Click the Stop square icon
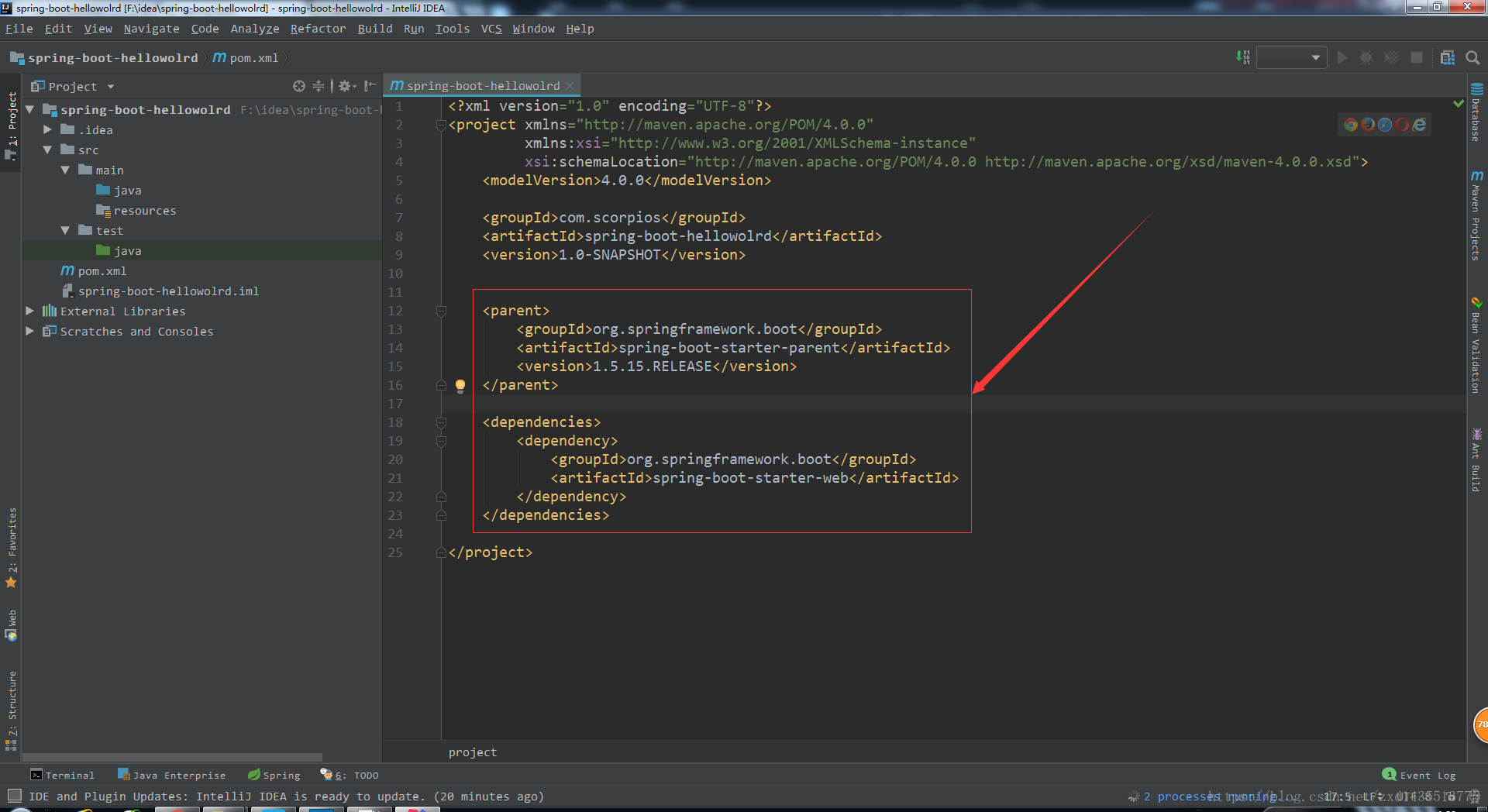 (x=1417, y=57)
